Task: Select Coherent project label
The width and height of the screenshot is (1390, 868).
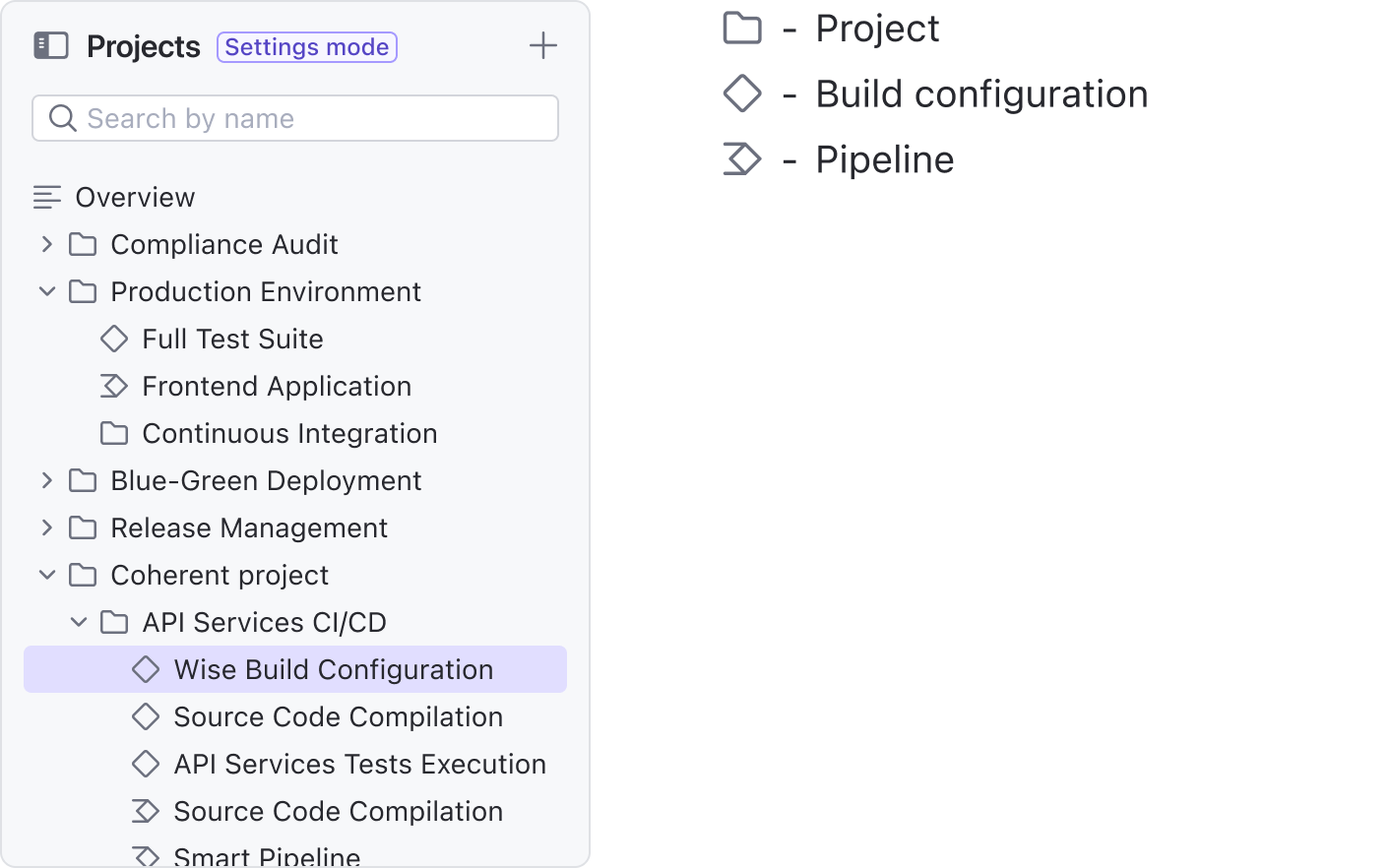Action: (x=220, y=575)
